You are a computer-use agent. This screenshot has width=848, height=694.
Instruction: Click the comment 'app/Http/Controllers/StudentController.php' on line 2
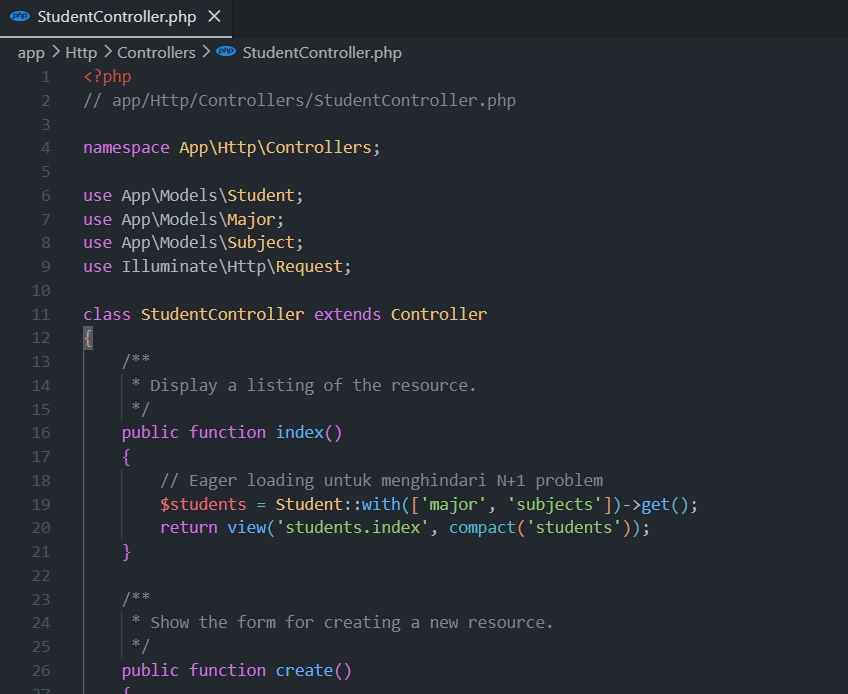coord(314,101)
